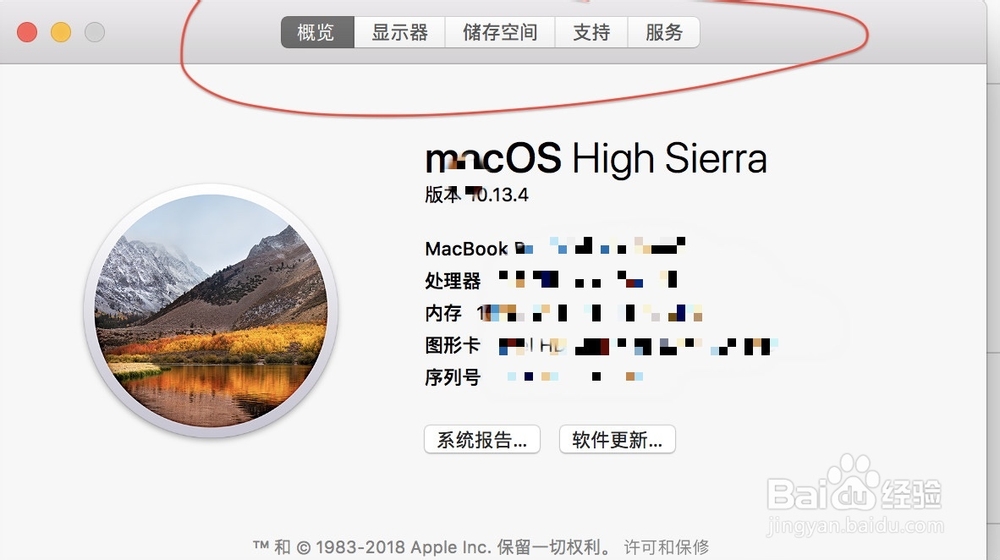The width and height of the screenshot is (1000, 560).
Task: Open 系统报告... system report
Action: pos(482,439)
